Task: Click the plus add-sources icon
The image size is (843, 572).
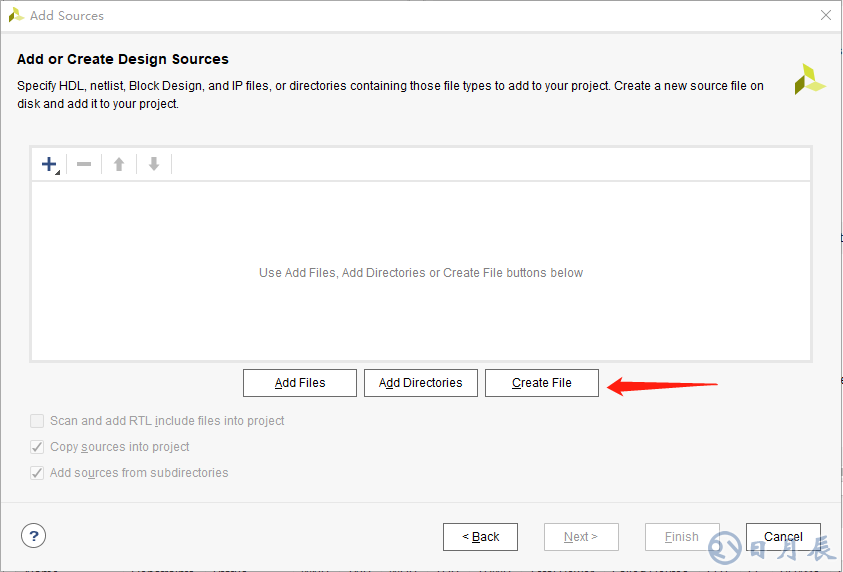Action: click(49, 164)
